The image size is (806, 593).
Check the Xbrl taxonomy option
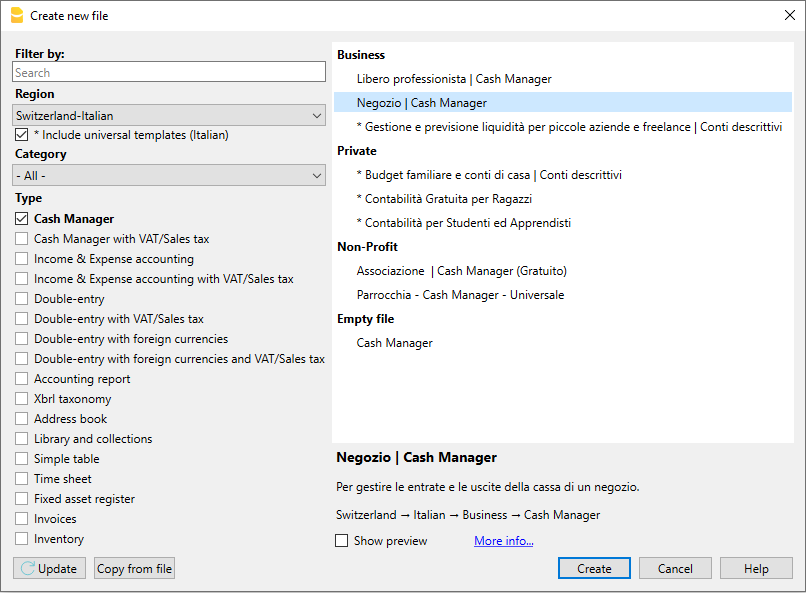tap(22, 399)
